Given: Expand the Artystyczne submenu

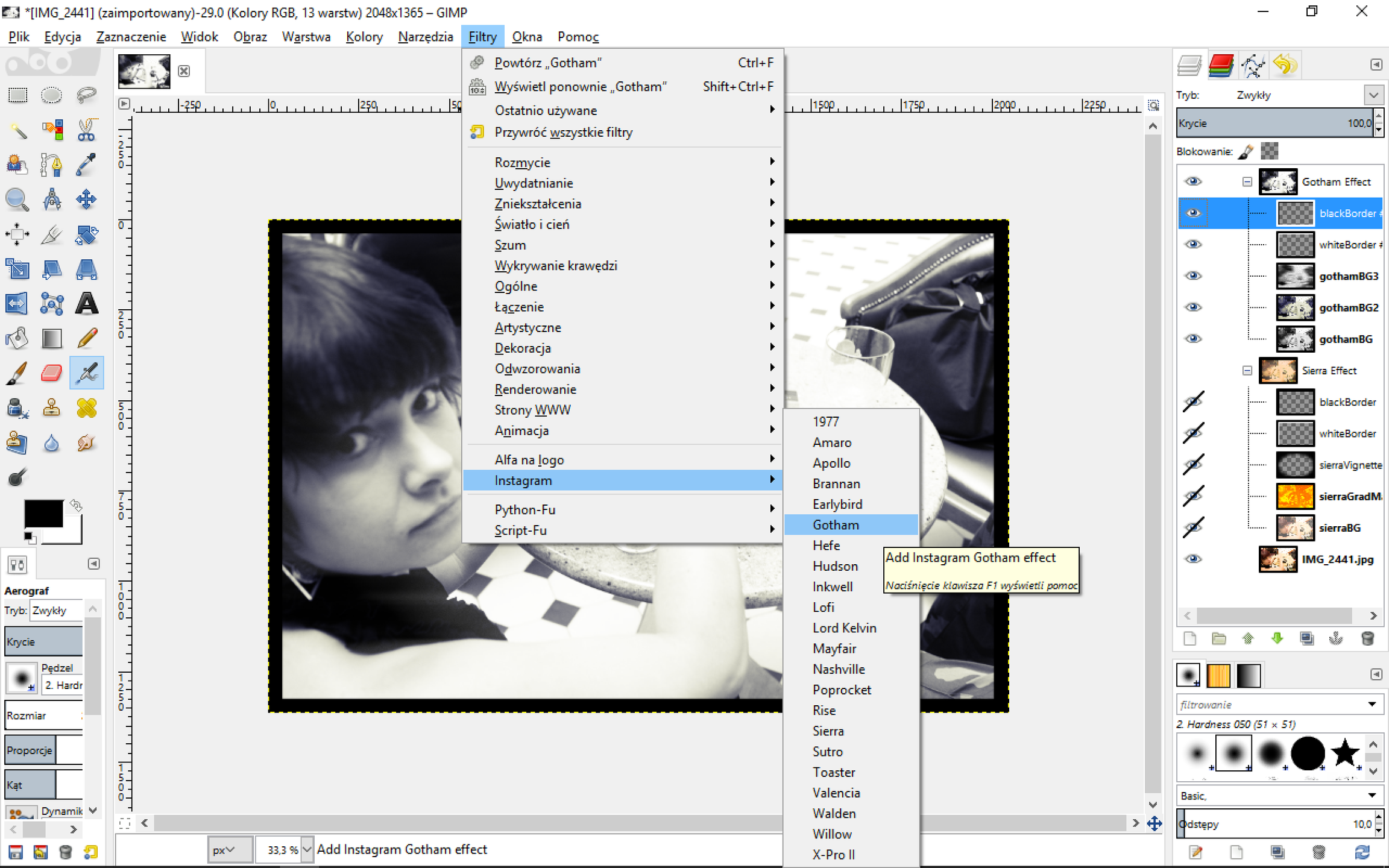Looking at the screenshot, I should click(623, 327).
